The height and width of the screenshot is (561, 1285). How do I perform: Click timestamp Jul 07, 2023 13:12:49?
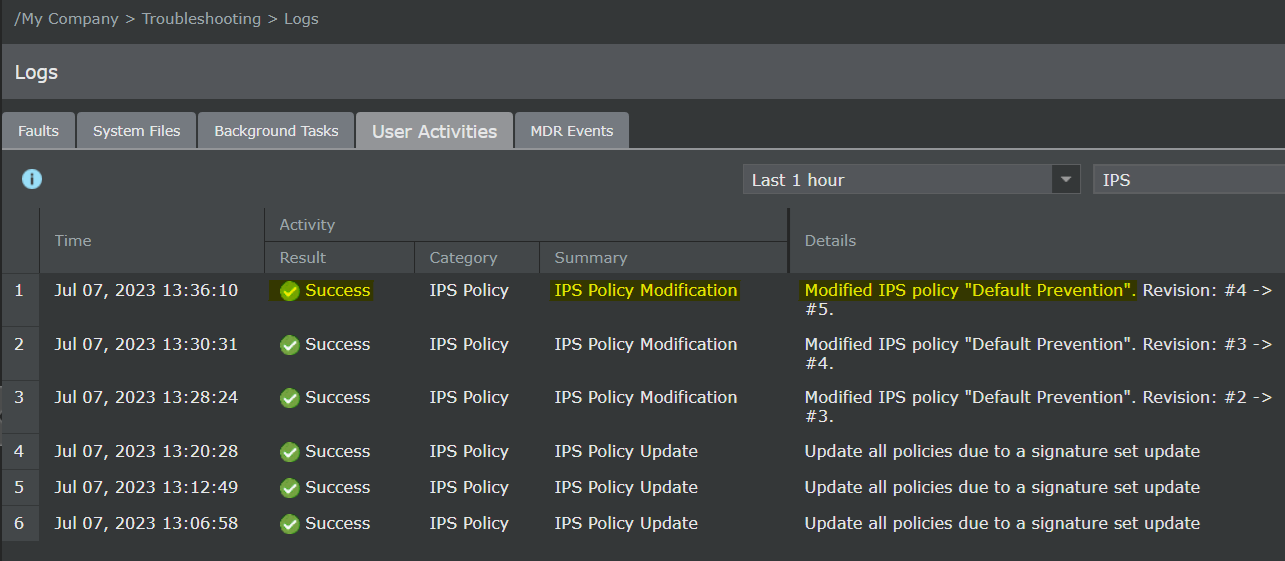146,487
